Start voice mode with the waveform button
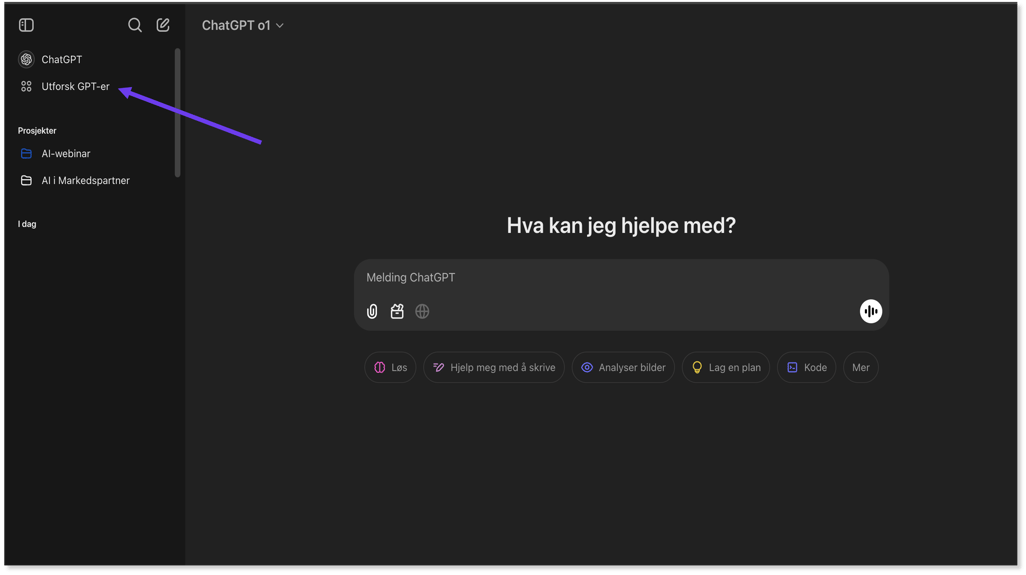The image size is (1026, 575). (870, 311)
